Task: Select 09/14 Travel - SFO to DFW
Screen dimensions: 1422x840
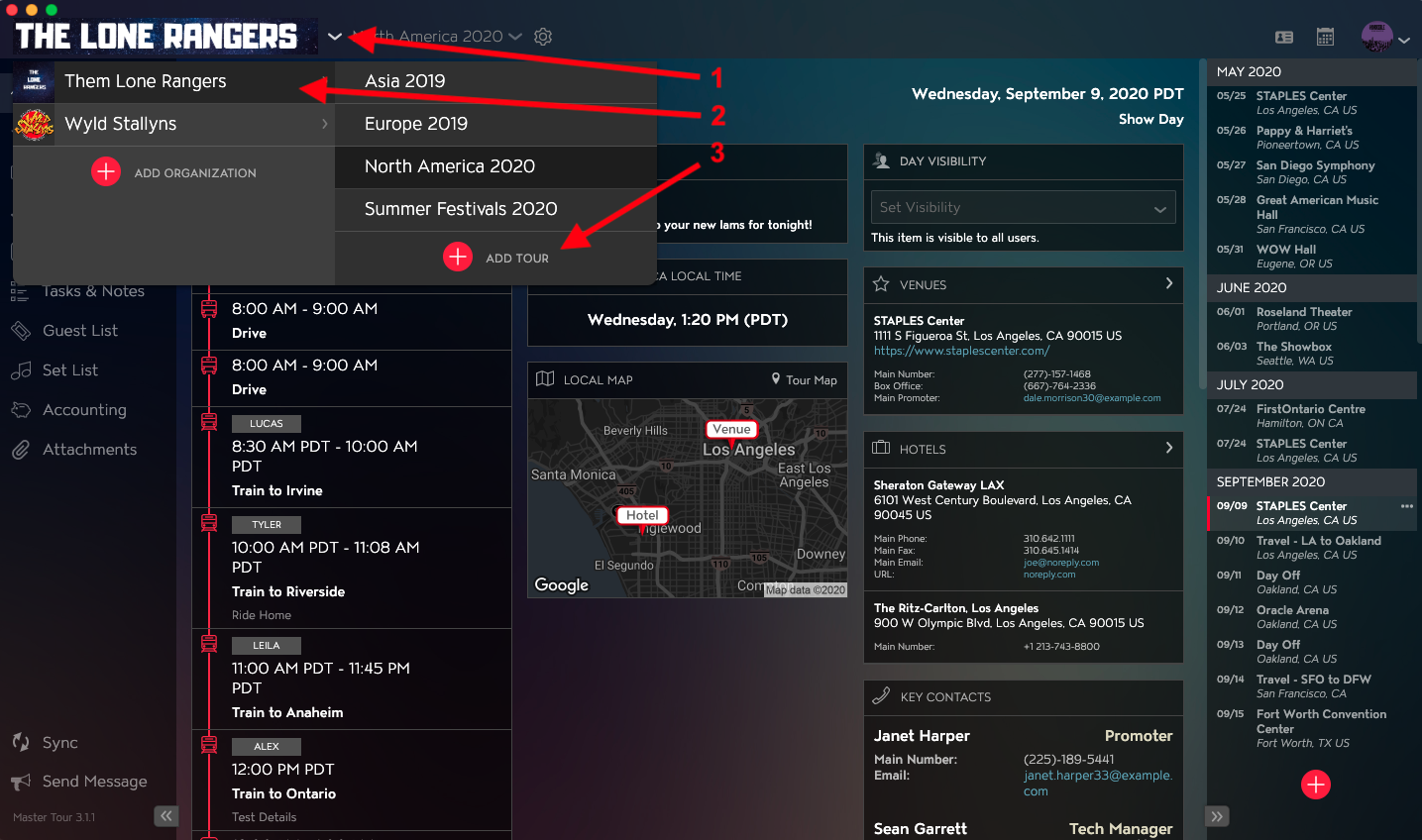Action: [1312, 686]
